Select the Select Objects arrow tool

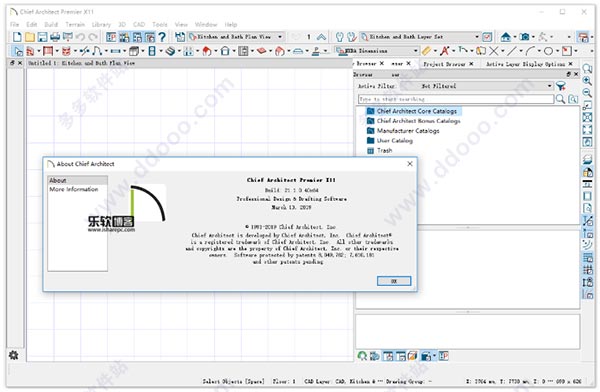[x=18, y=51]
